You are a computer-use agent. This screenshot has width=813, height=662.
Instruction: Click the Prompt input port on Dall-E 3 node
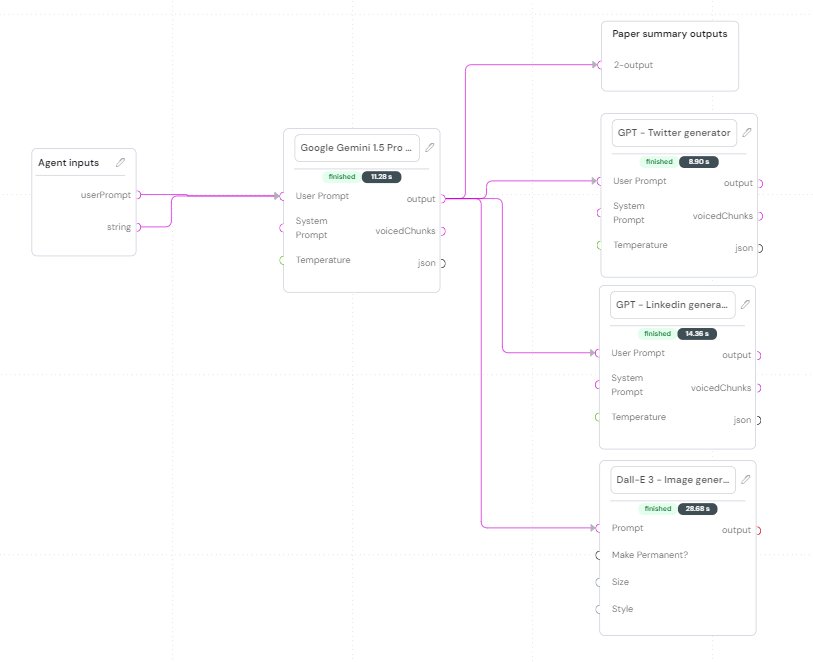tap(598, 528)
